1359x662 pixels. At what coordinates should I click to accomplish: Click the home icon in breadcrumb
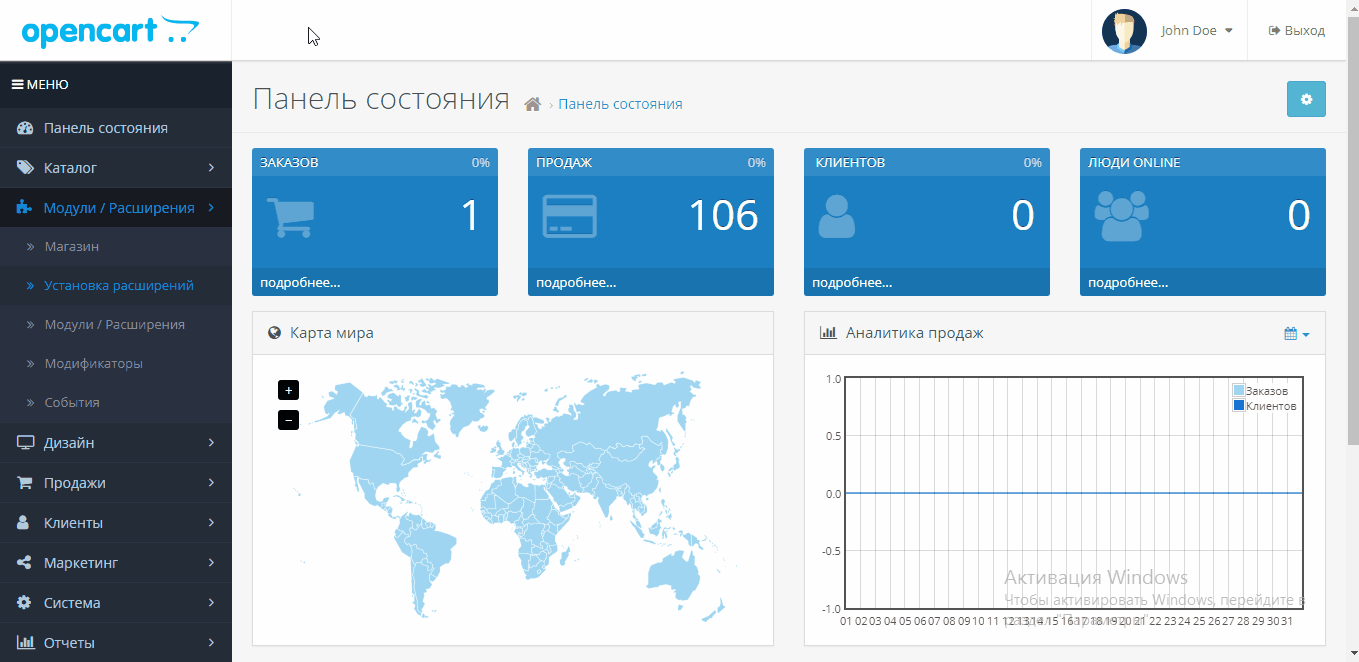[532, 104]
